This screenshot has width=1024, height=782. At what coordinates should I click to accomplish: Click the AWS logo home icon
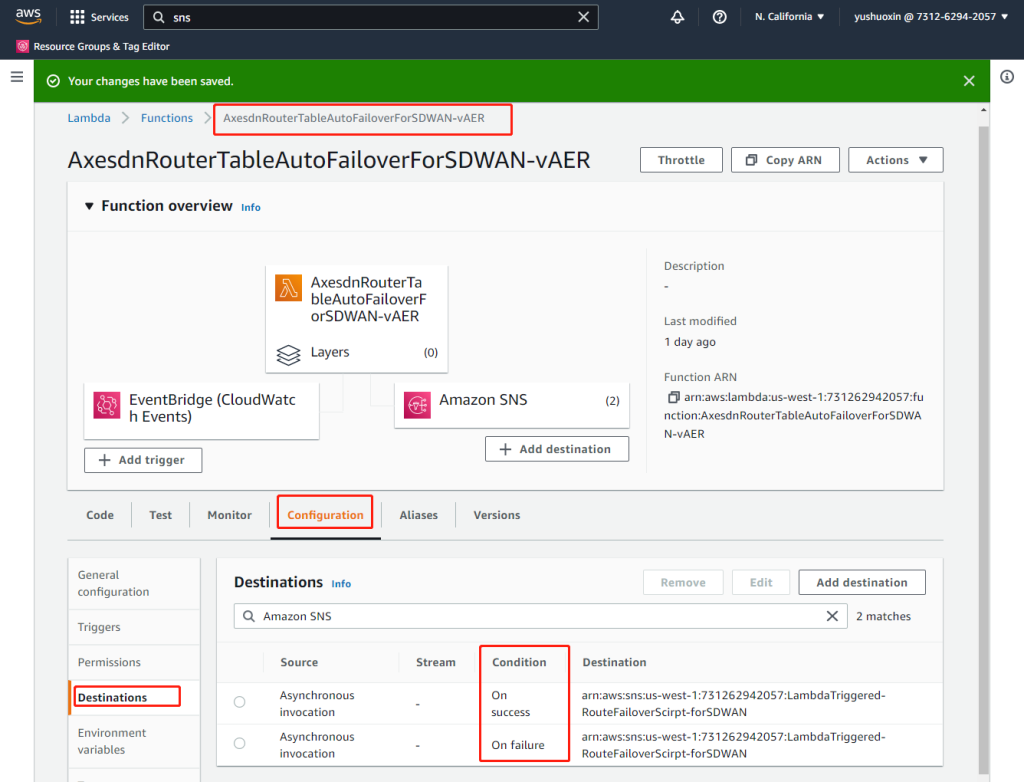(28, 17)
